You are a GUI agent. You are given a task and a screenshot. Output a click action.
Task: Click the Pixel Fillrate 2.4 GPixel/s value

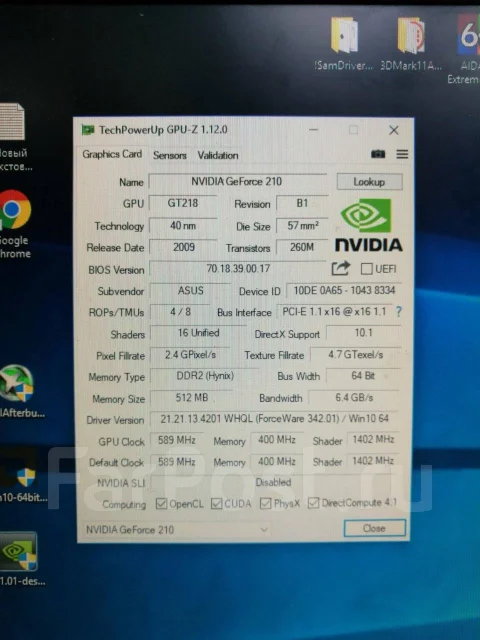tap(190, 355)
